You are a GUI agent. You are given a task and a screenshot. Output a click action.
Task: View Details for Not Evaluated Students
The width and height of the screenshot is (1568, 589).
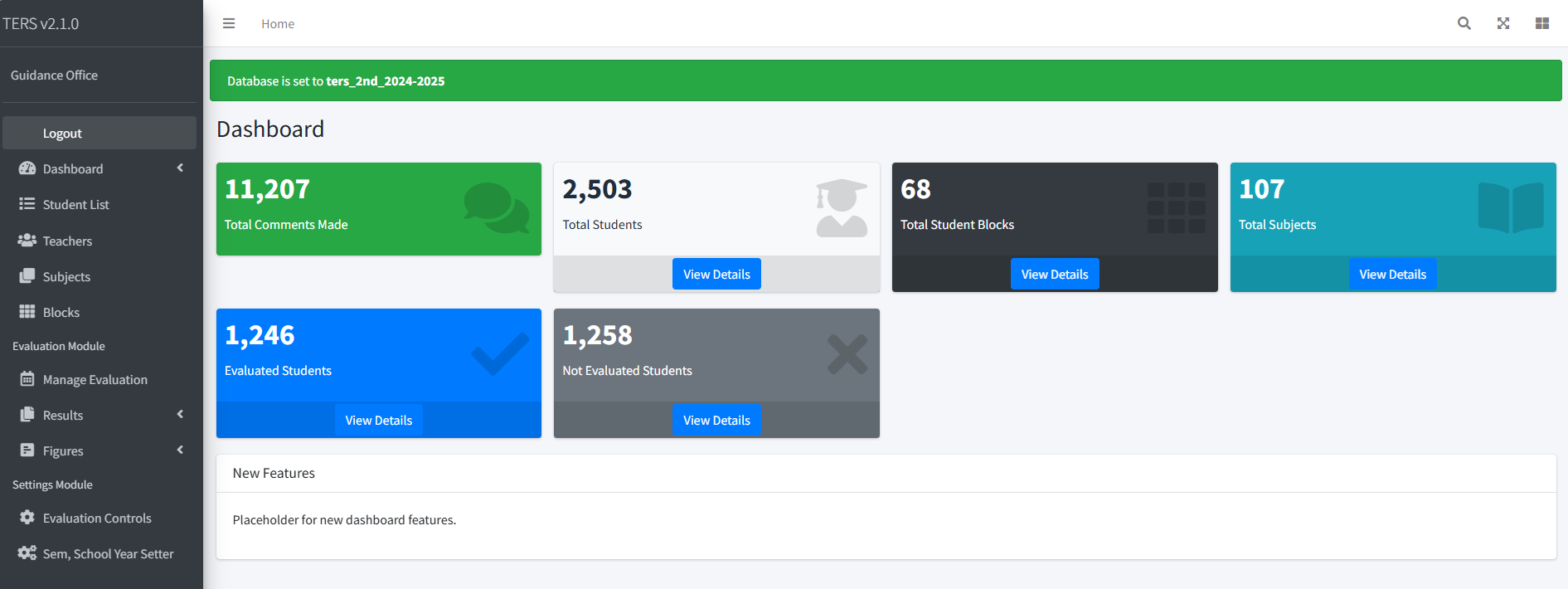coord(716,421)
